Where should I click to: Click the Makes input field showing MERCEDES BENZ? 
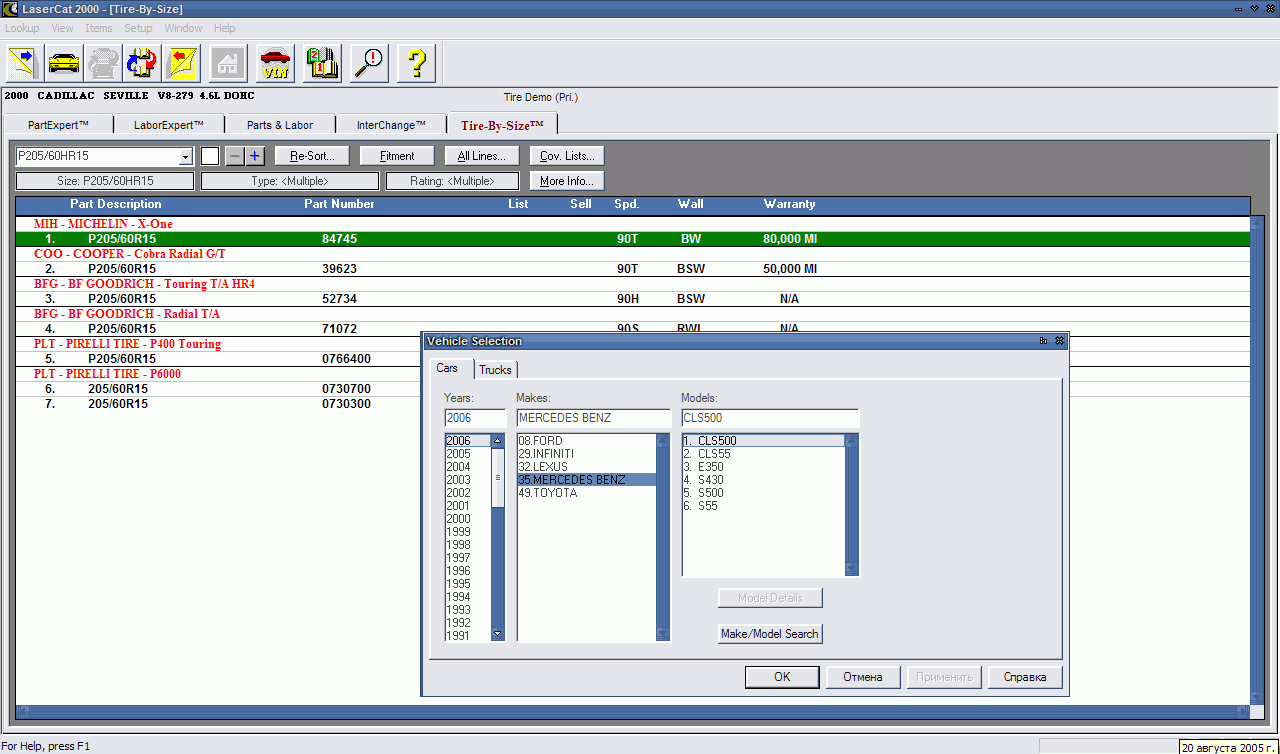593,418
